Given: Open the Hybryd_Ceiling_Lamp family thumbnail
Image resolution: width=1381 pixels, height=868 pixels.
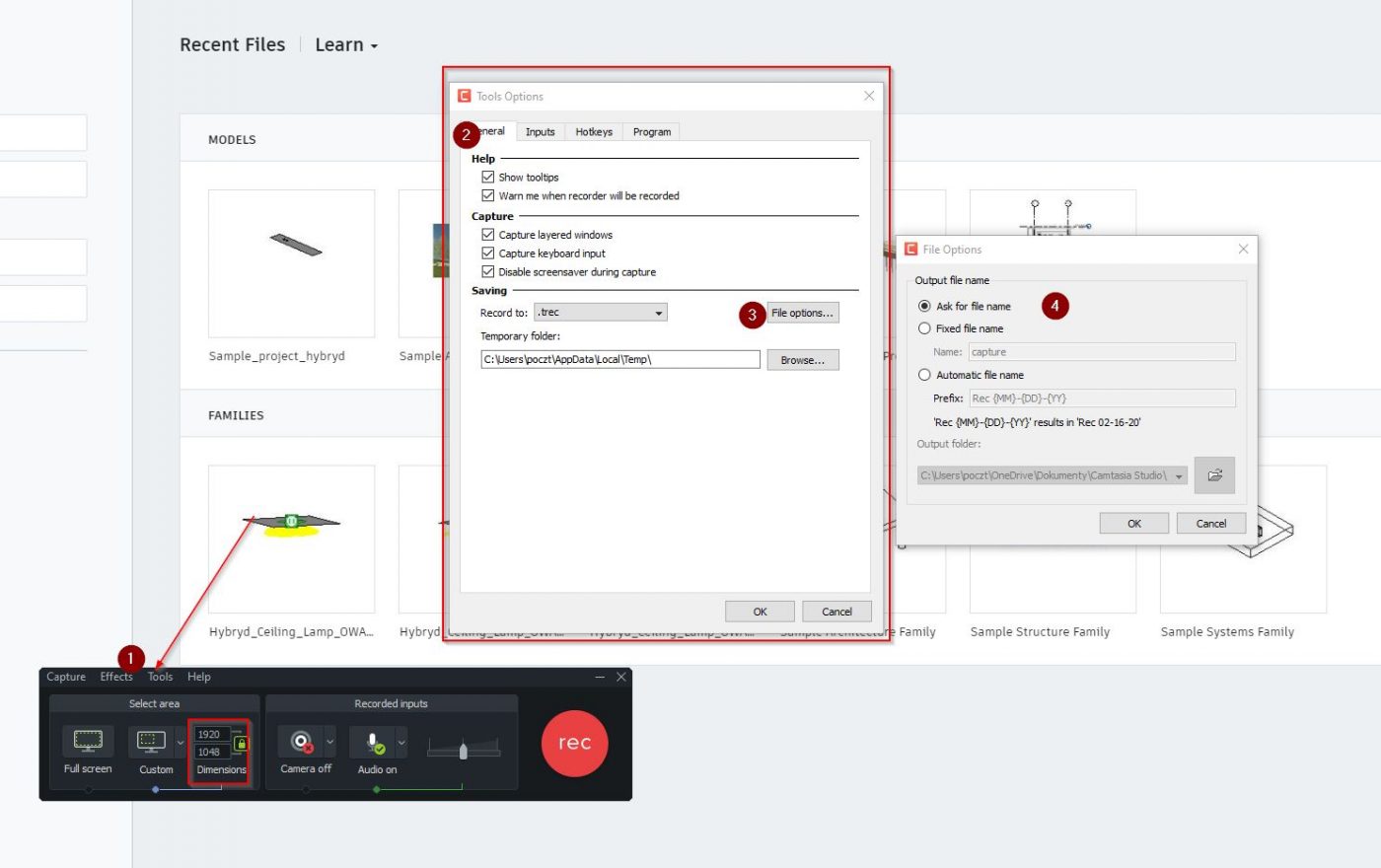Looking at the screenshot, I should point(291,539).
